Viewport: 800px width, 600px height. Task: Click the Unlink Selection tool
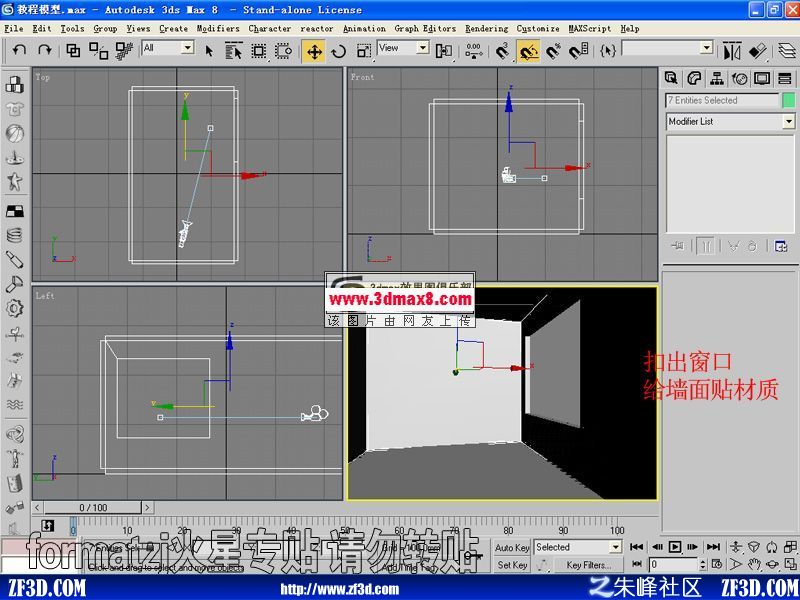pyautogui.click(x=98, y=50)
